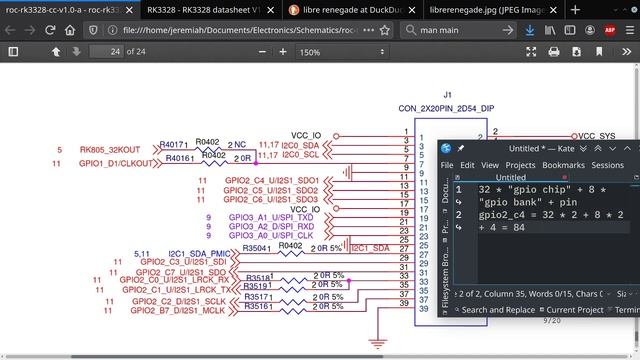The image size is (640, 360).
Task: Close the RK3328 datasheet tab
Action: 271,10
